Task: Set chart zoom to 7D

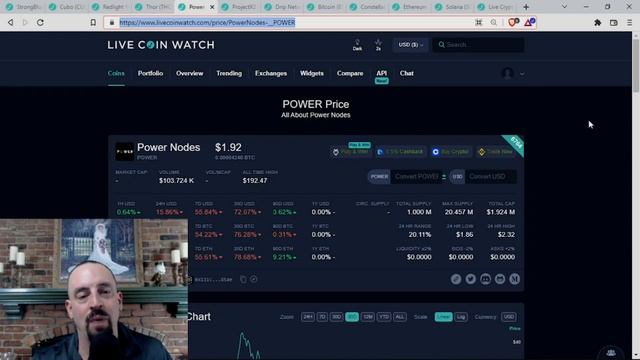Action: (322, 317)
